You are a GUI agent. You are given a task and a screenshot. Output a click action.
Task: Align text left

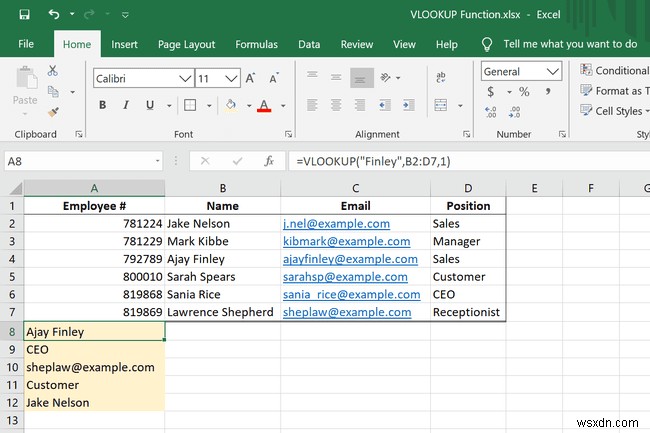[312, 105]
